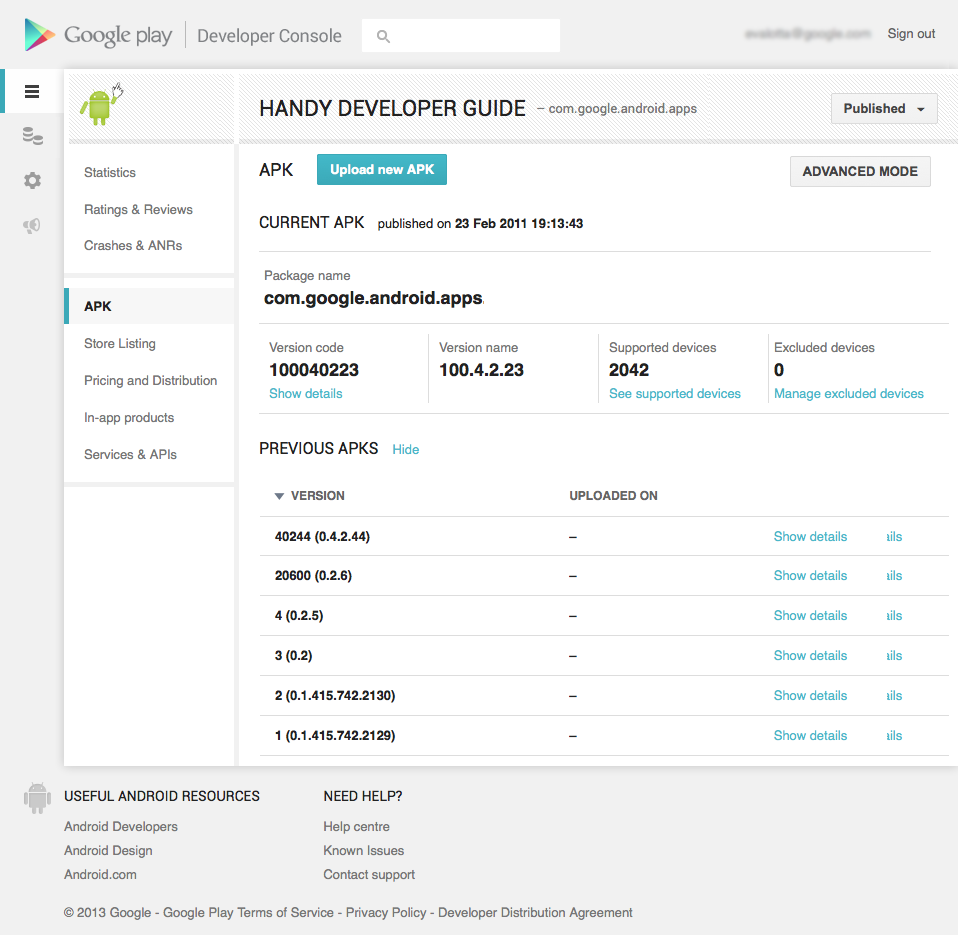
Task: Show details for version 40244 (0.4.2.44)
Action: [x=810, y=537]
